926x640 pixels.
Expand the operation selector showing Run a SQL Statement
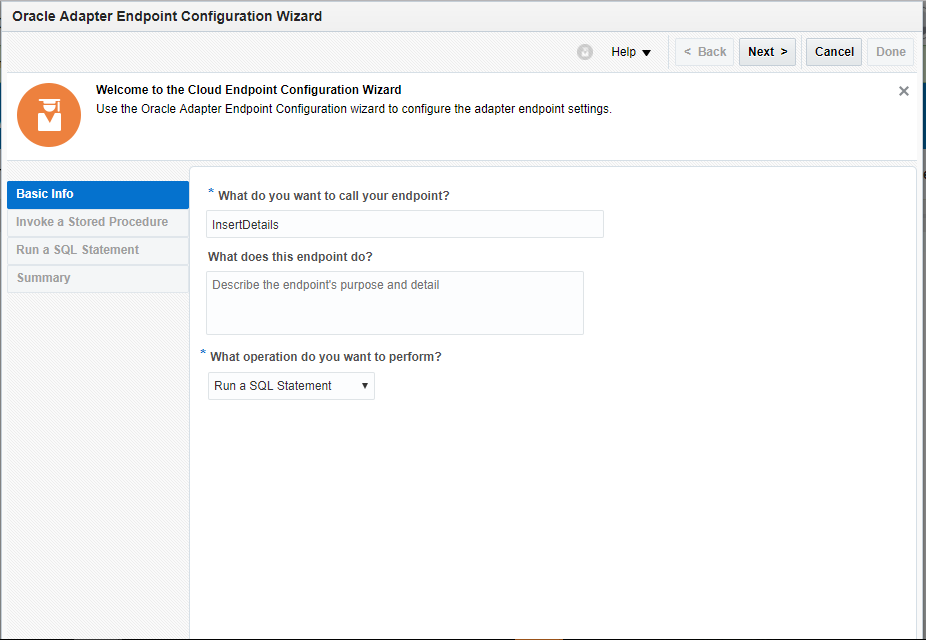click(291, 386)
